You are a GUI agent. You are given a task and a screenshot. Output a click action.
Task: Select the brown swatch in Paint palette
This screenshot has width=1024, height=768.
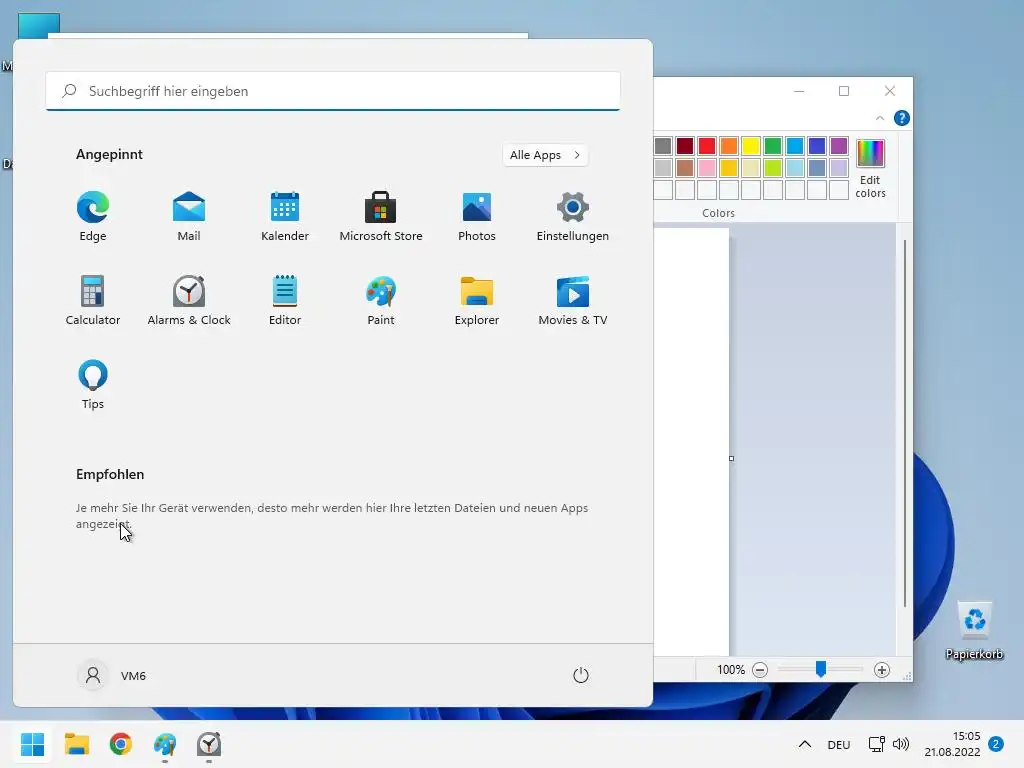pyautogui.click(x=685, y=168)
